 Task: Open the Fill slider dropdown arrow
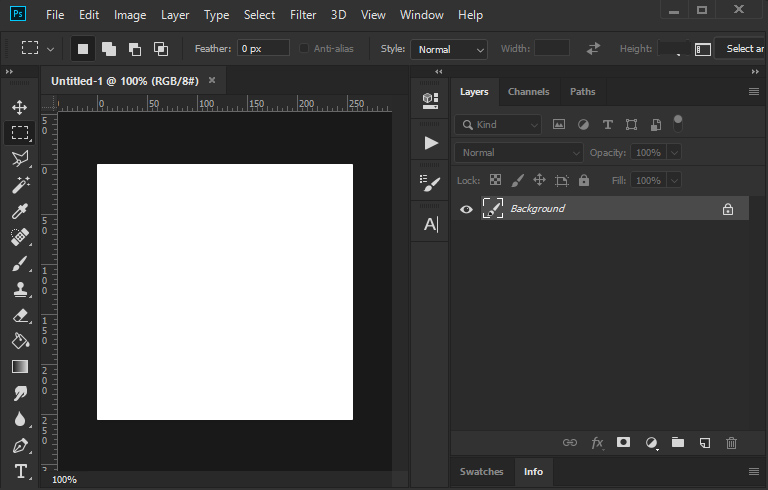click(674, 180)
